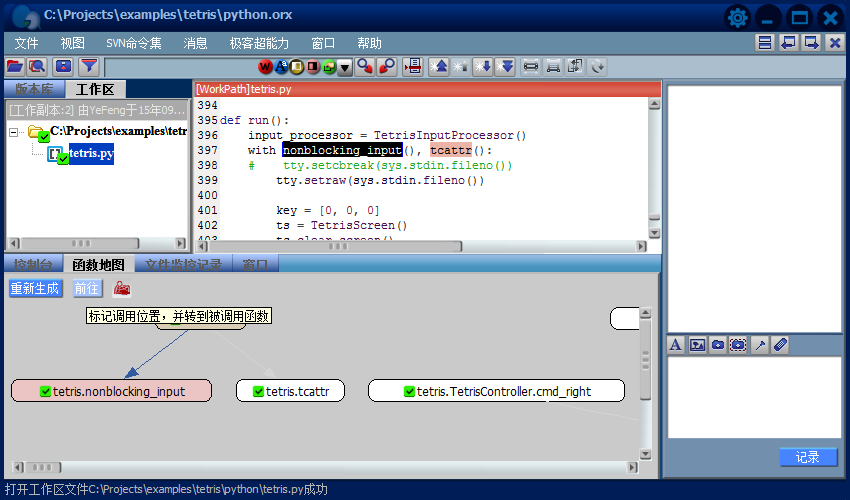The width and height of the screenshot is (850, 500).
Task: Click the bandage patch icon in notes panel
Action: point(780,345)
